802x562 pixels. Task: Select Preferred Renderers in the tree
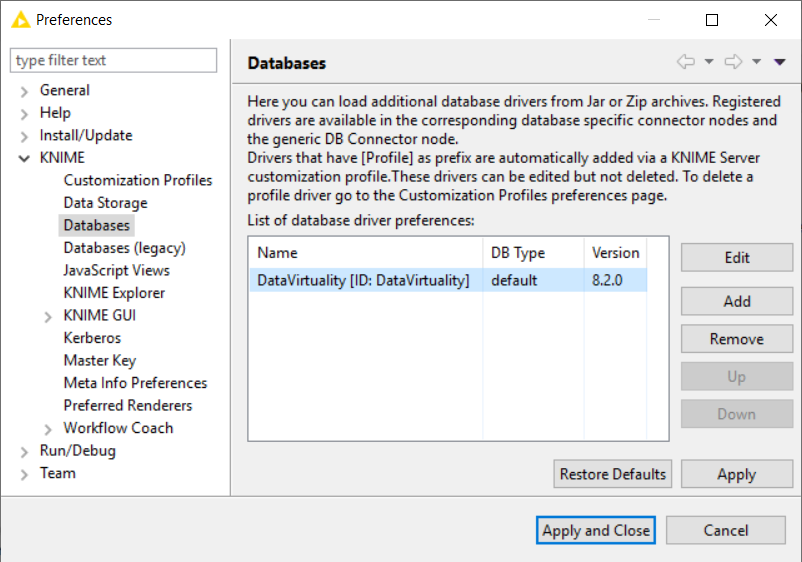click(128, 406)
